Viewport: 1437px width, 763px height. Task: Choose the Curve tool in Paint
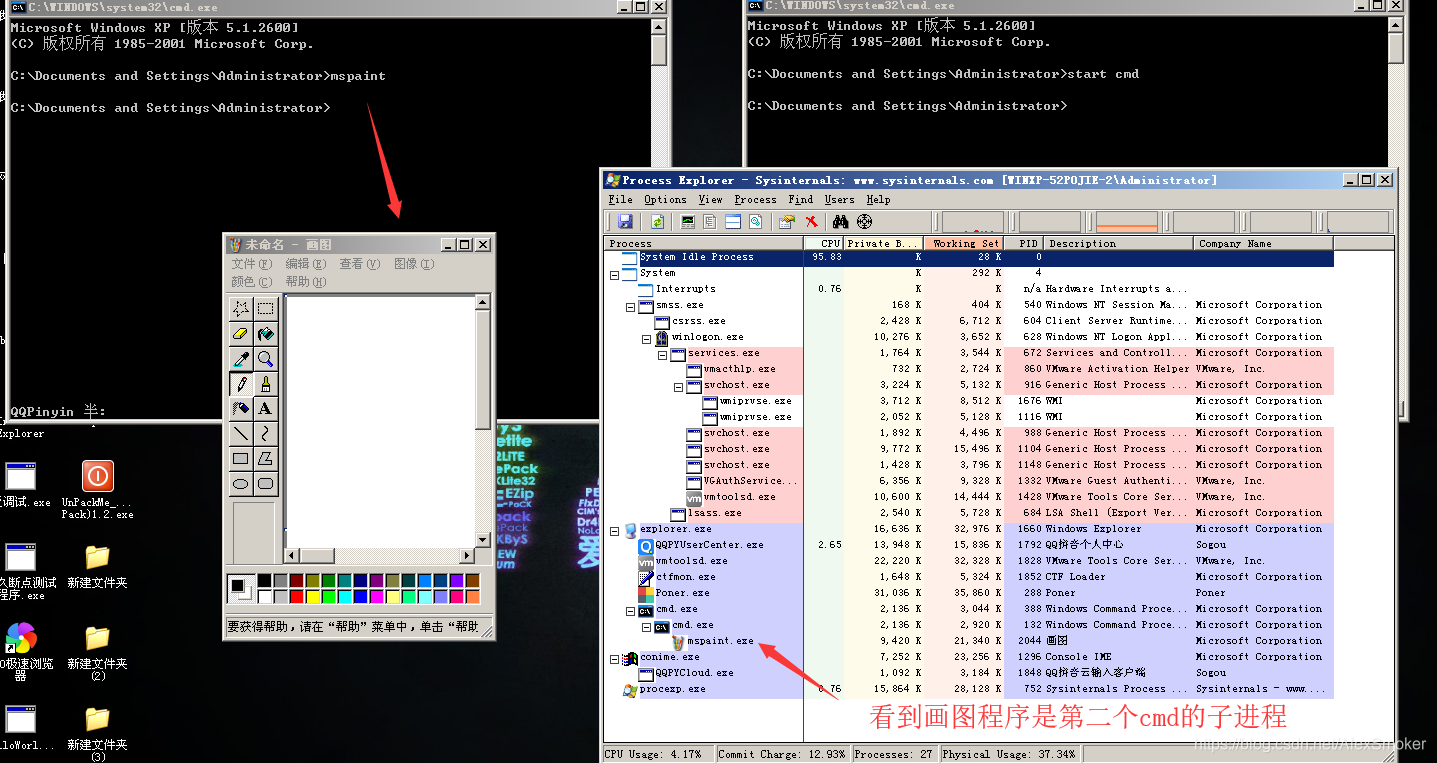265,433
